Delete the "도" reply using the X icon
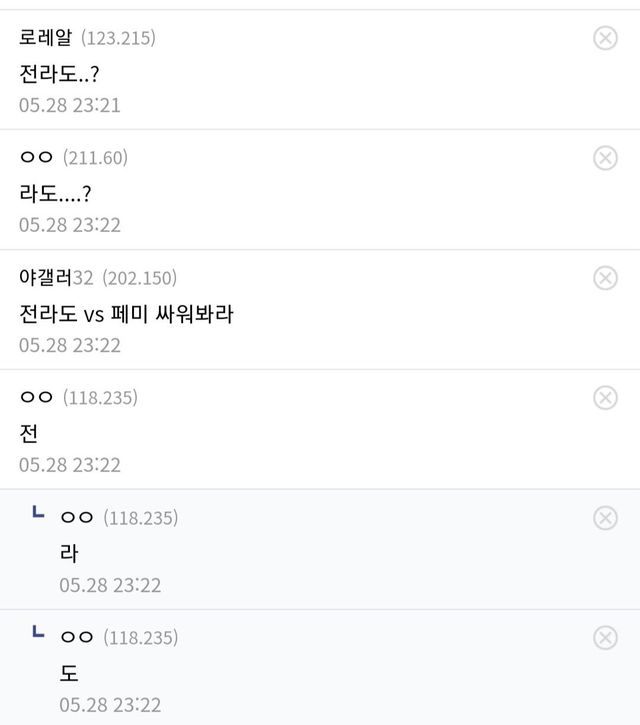The width and height of the screenshot is (640, 725). [605, 638]
